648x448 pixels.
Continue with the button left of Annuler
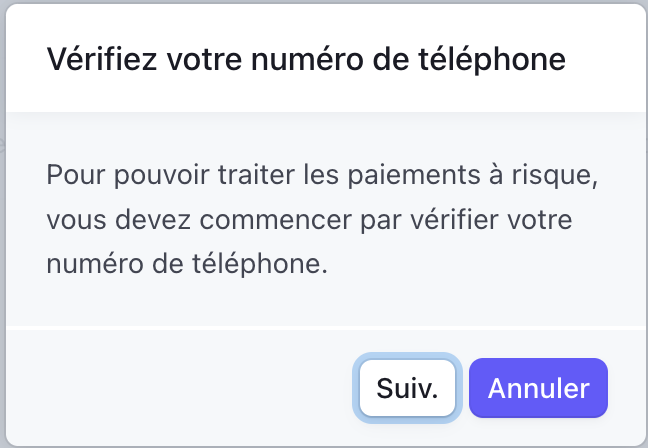point(407,387)
